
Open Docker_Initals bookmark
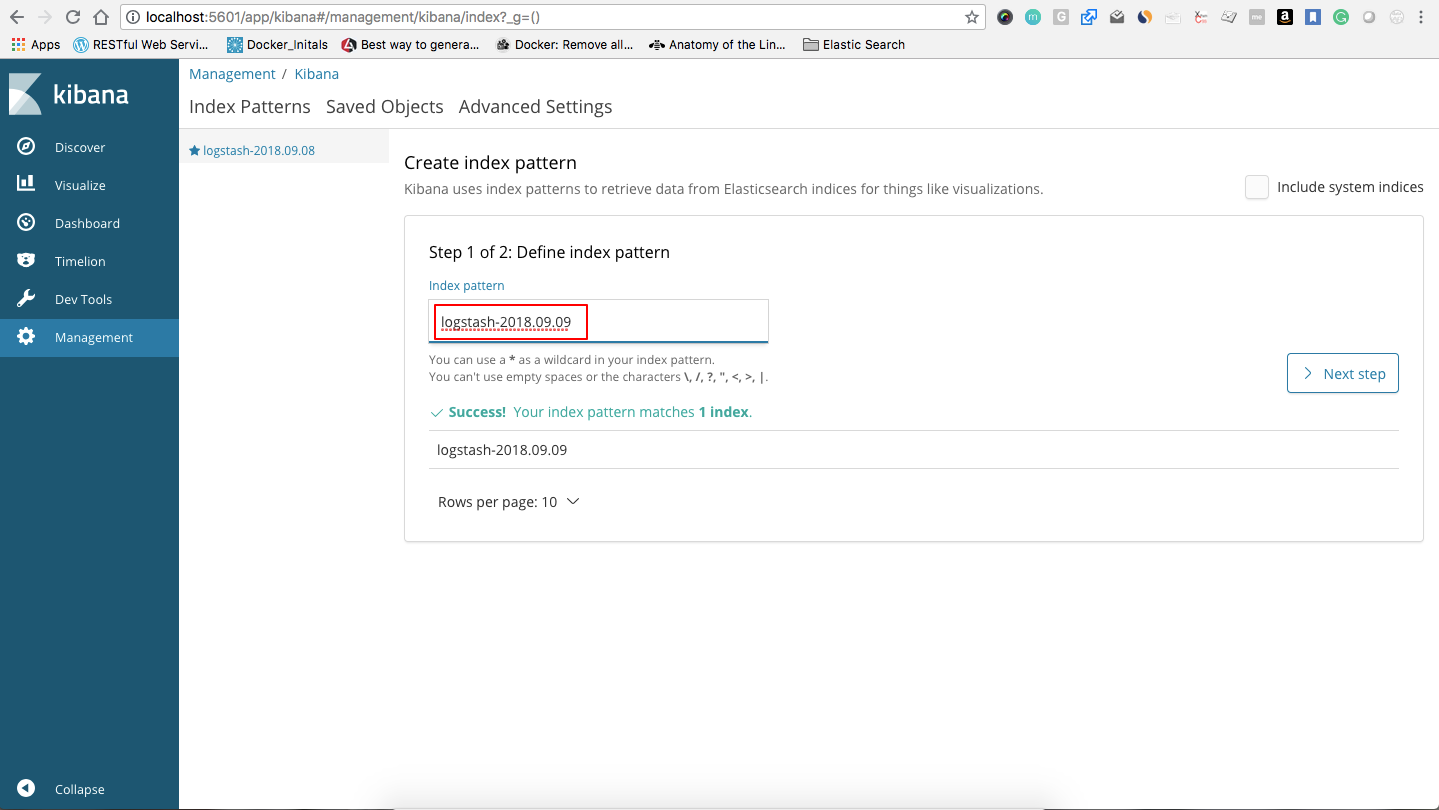coord(278,44)
